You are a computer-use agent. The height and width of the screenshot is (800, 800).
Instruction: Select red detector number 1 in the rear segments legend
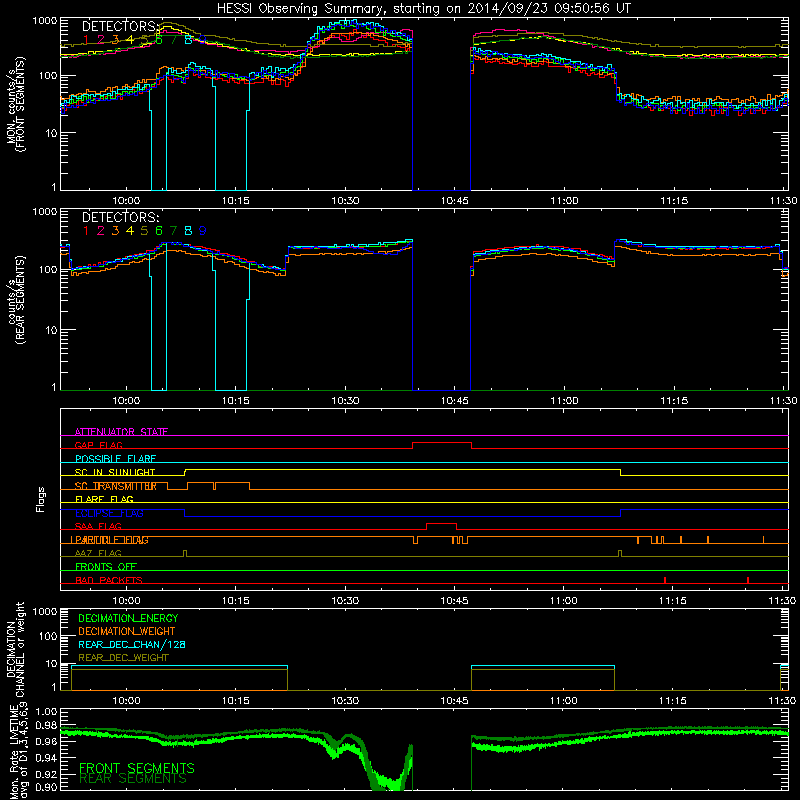pyautogui.click(x=86, y=231)
